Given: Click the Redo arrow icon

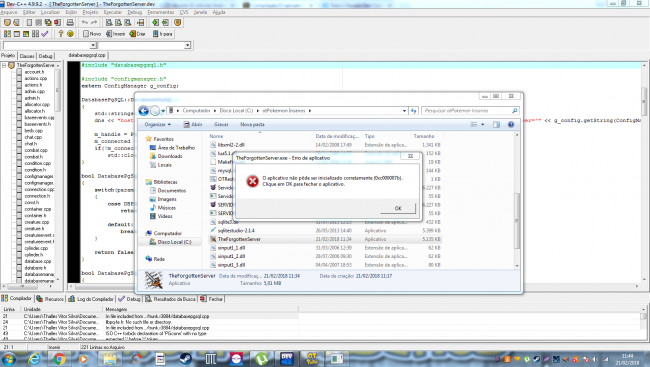Looking at the screenshot, I should click(x=94, y=22).
